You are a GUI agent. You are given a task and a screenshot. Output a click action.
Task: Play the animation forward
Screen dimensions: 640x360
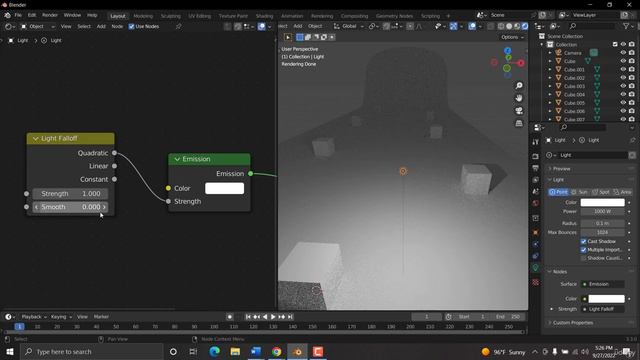pyautogui.click(x=273, y=317)
